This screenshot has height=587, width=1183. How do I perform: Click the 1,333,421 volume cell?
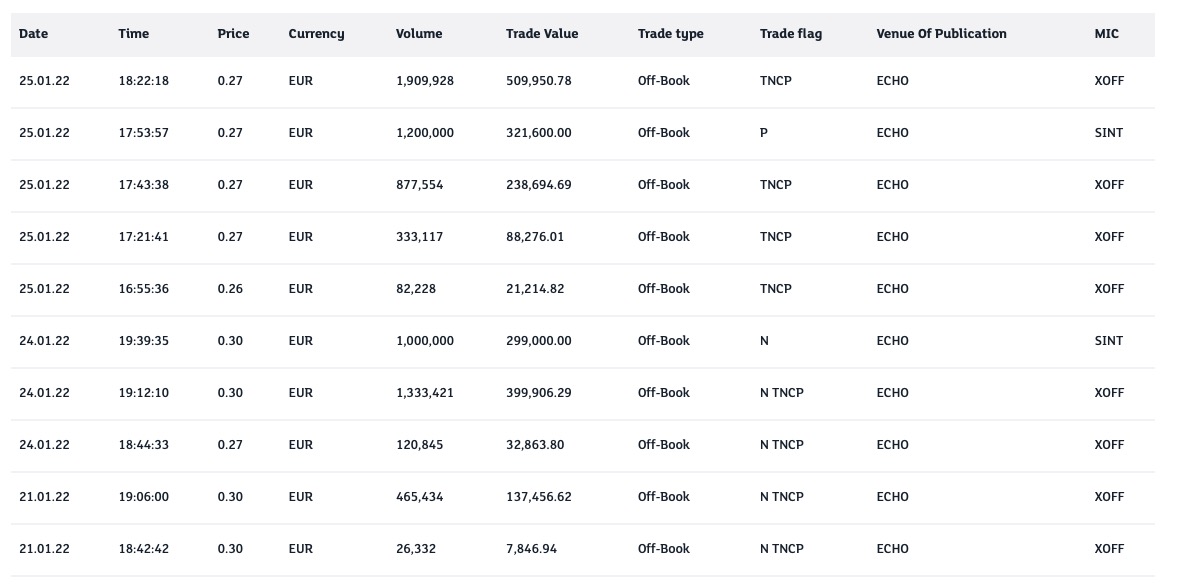click(425, 393)
